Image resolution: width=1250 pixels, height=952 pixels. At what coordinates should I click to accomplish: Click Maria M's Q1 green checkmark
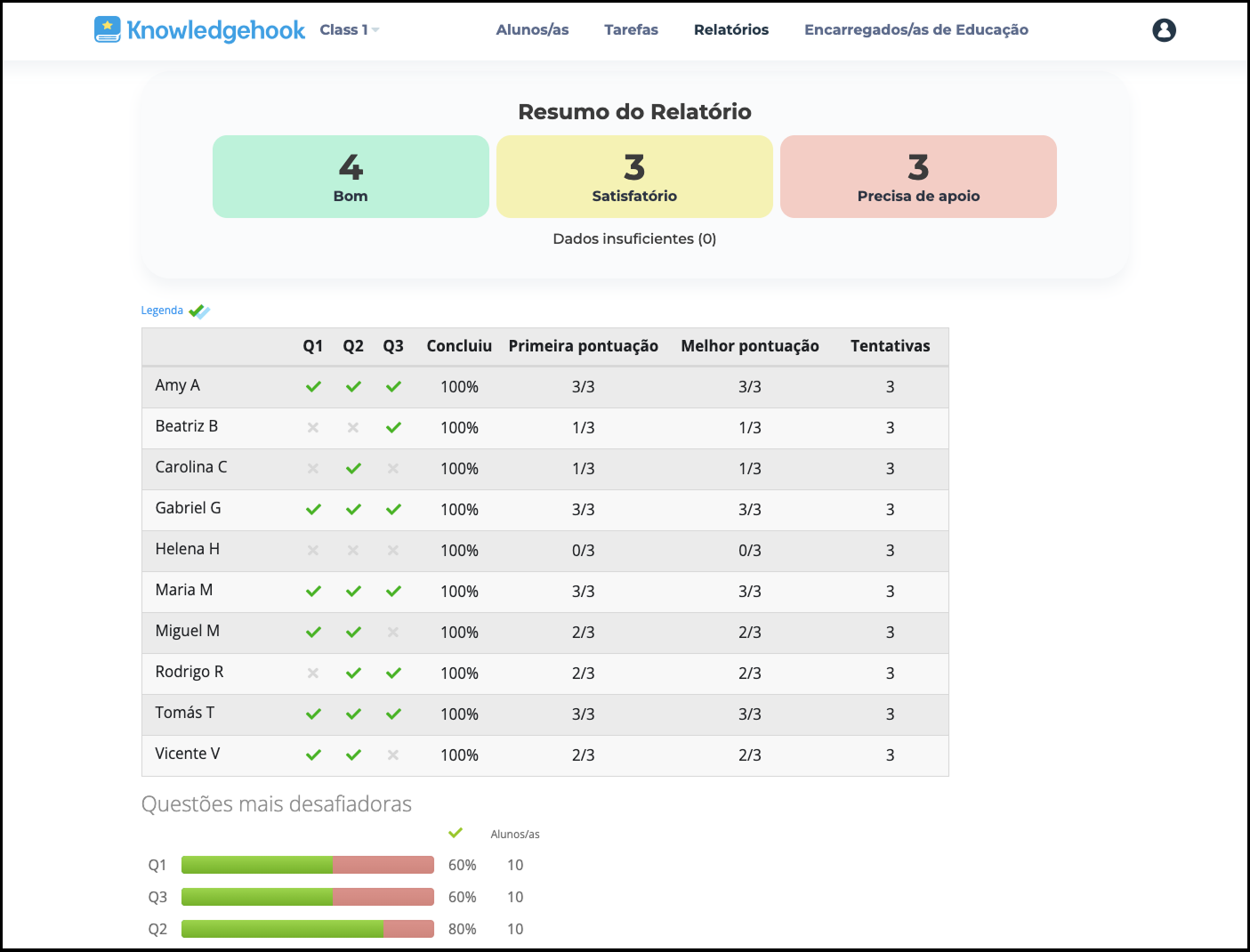pyautogui.click(x=313, y=592)
